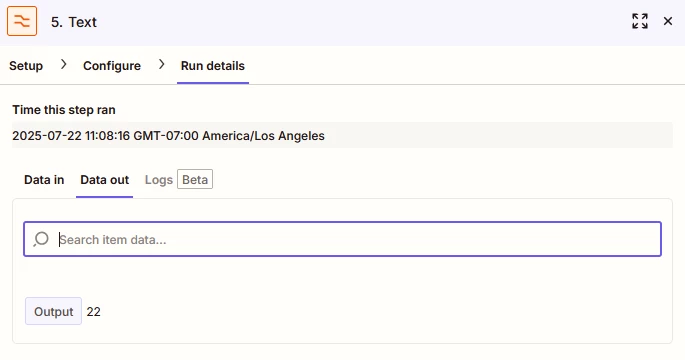Screen dimensions: 685x360
Task: Click the step title 5. Text
Action: pos(74,22)
